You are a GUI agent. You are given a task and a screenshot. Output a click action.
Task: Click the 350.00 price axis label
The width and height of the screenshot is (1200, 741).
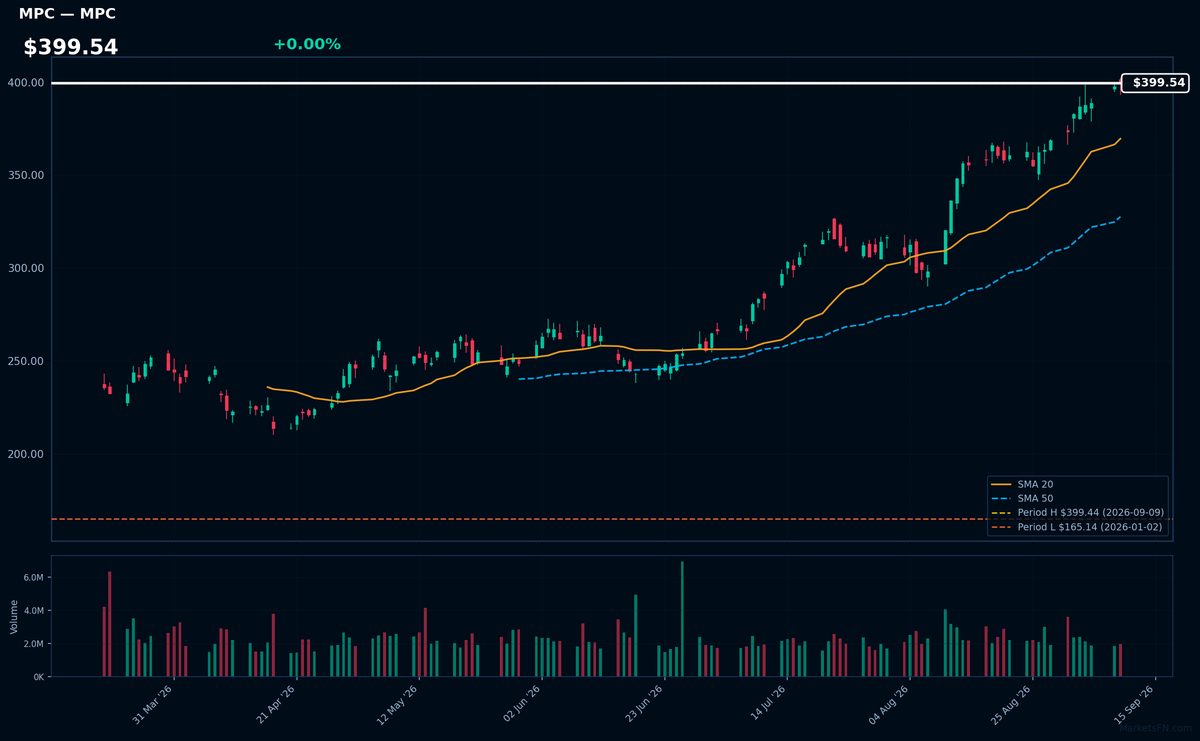(x=27, y=176)
